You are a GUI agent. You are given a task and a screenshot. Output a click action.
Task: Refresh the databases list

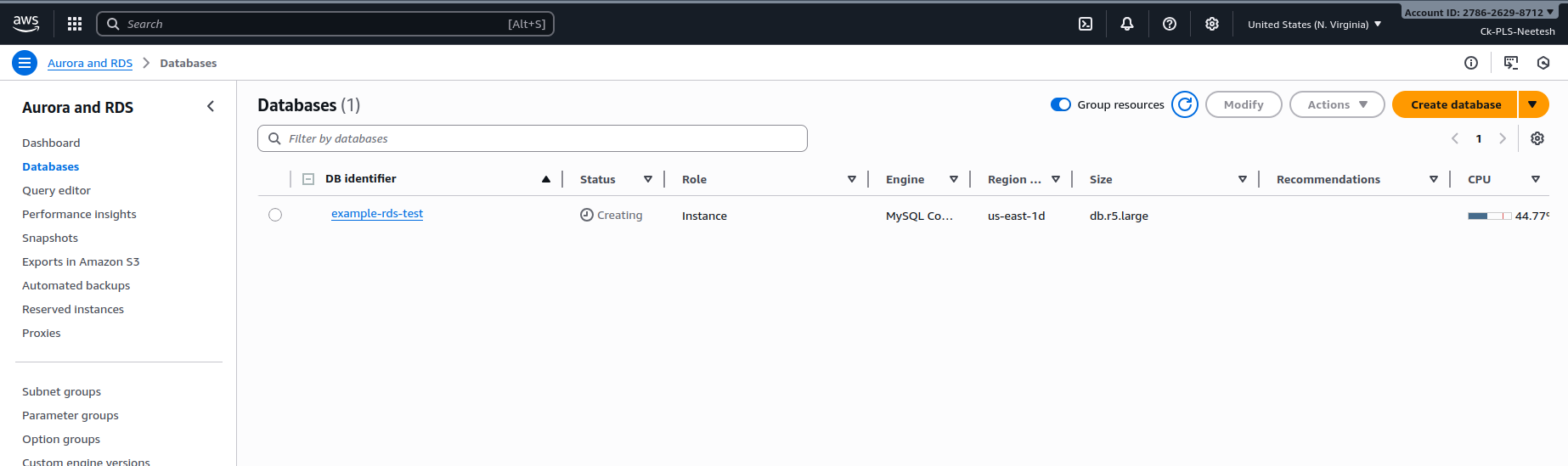(1185, 104)
